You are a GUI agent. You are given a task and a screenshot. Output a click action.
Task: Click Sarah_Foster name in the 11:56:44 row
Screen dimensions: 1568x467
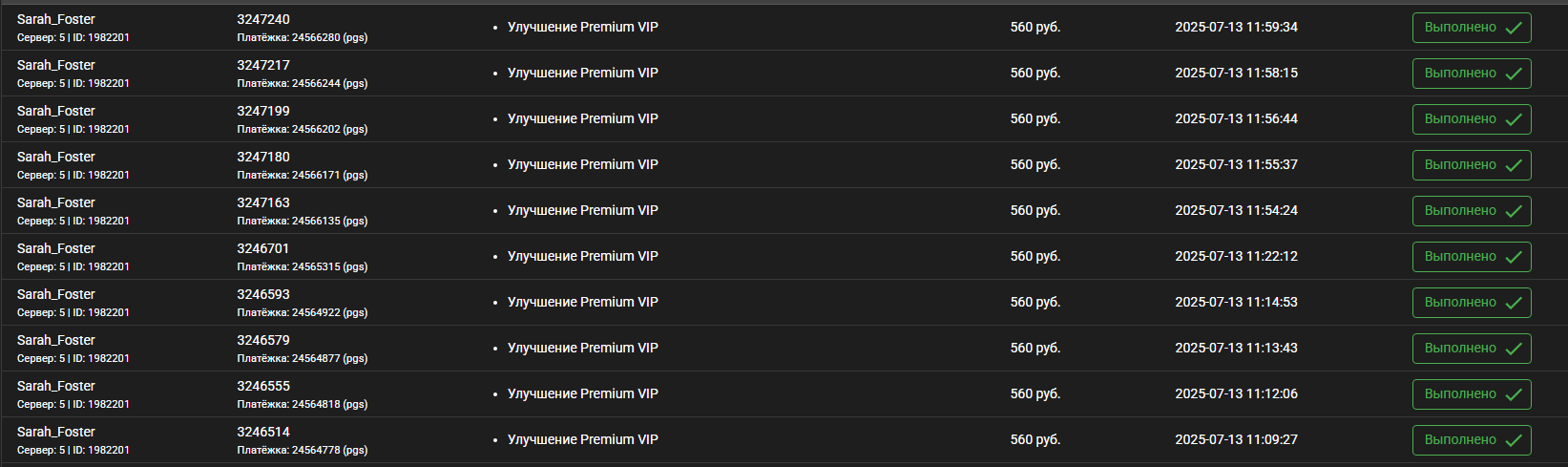(56, 111)
